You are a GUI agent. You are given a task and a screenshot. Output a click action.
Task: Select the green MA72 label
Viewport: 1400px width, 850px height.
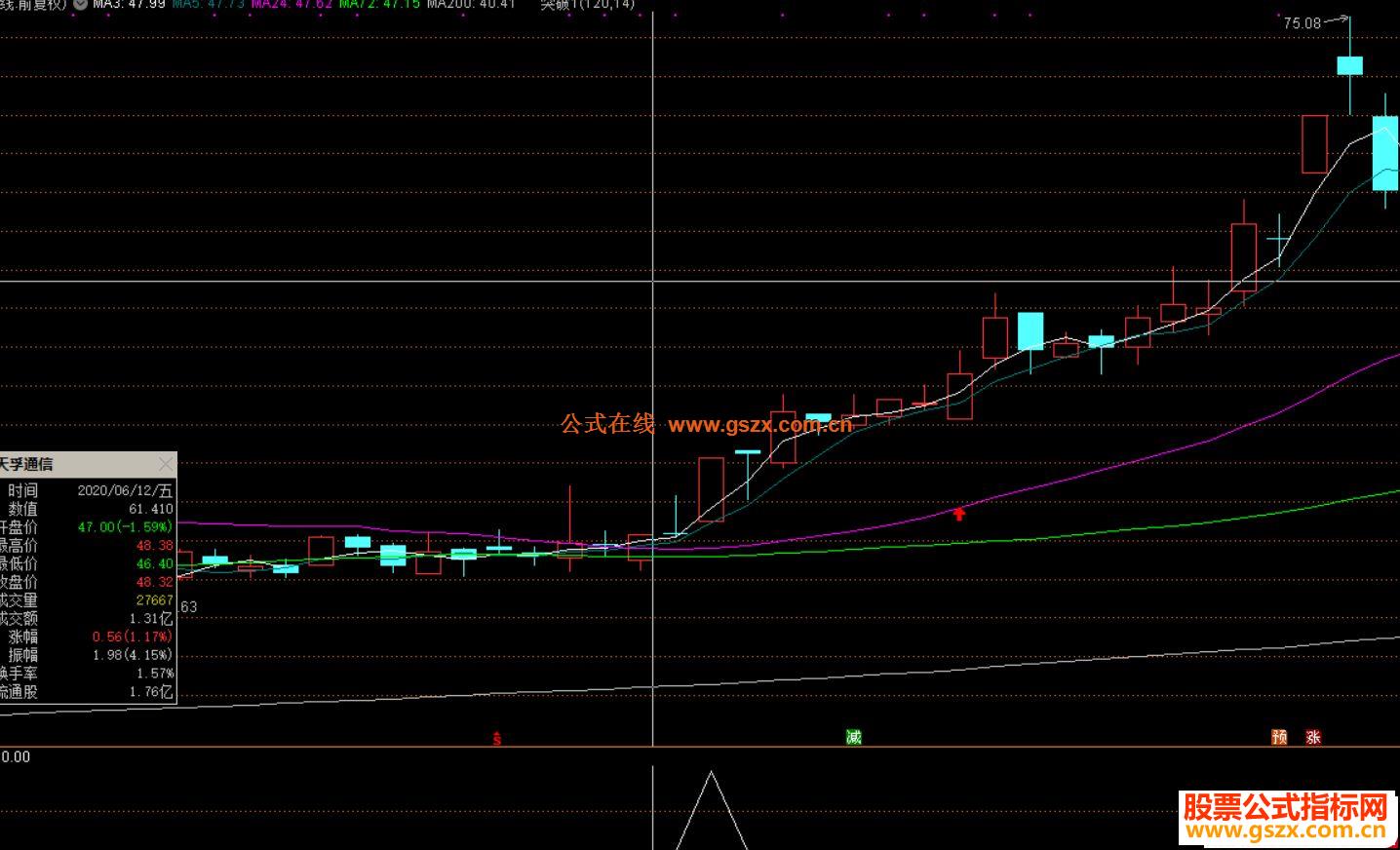[379, 4]
